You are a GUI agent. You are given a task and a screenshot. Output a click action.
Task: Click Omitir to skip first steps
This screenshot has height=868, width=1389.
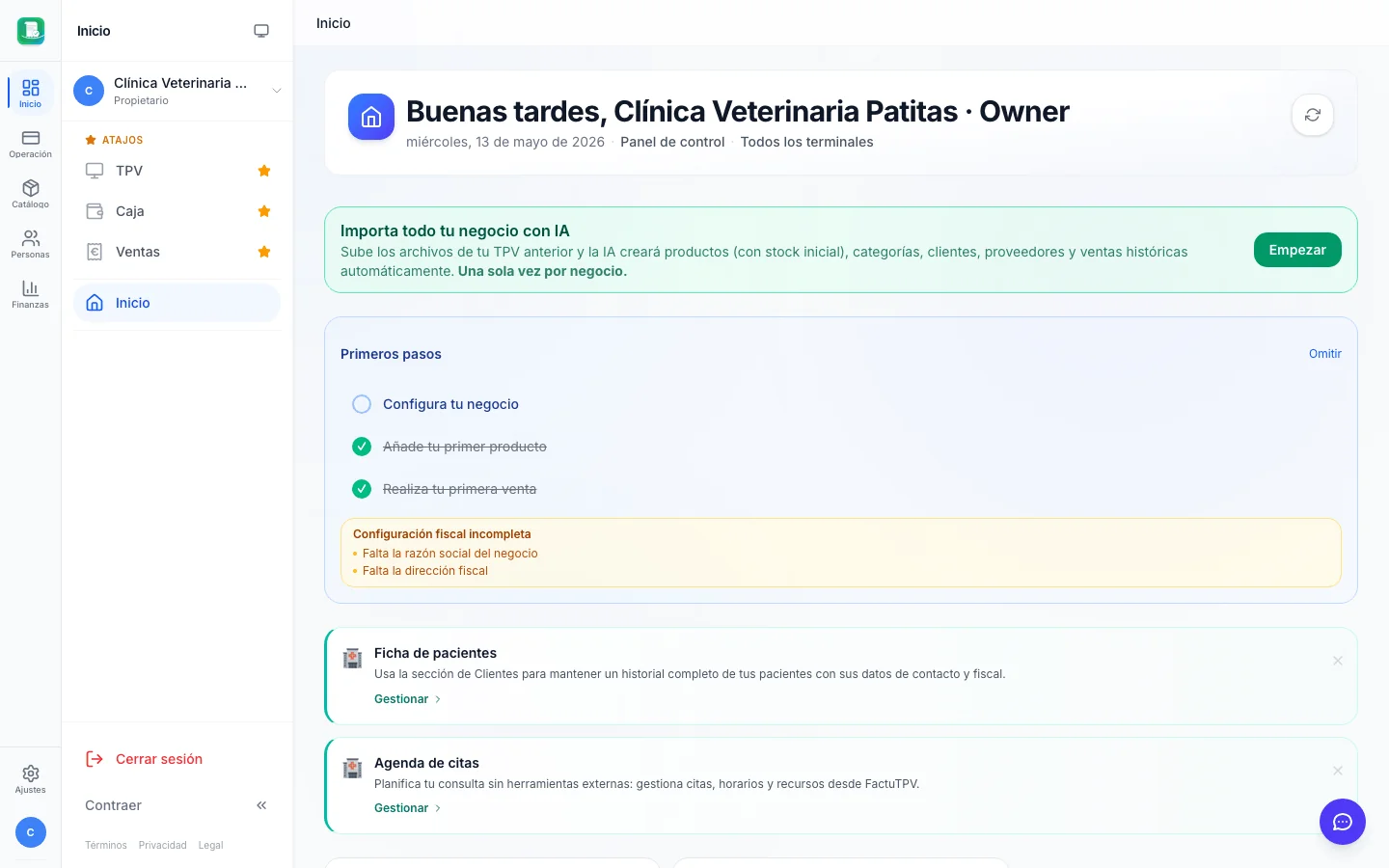tap(1325, 354)
